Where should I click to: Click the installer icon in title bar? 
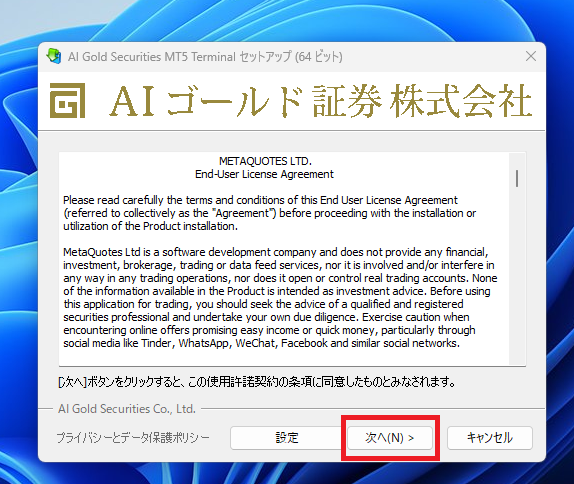click(x=54, y=56)
